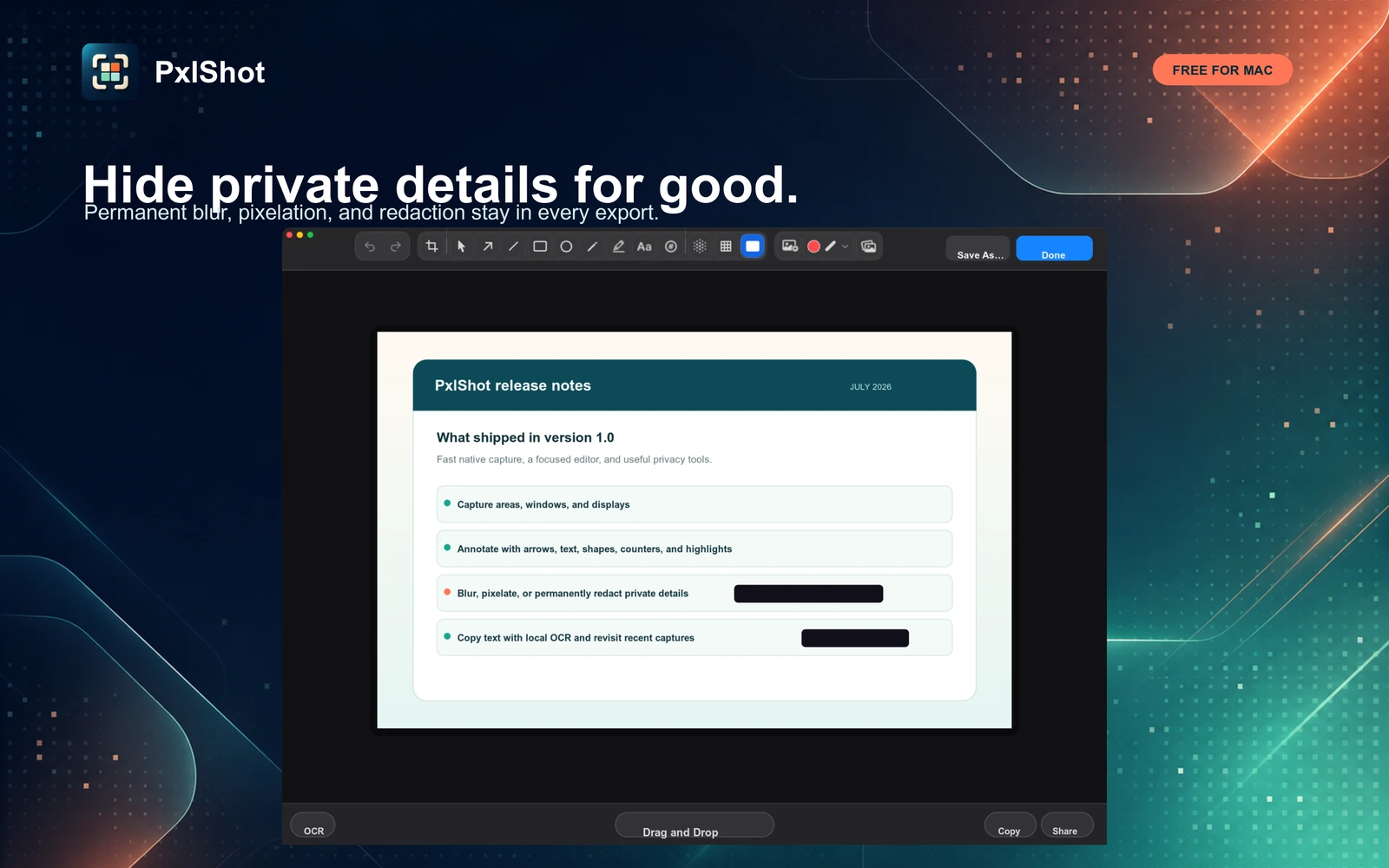Select the Line drawing tool

click(x=513, y=247)
